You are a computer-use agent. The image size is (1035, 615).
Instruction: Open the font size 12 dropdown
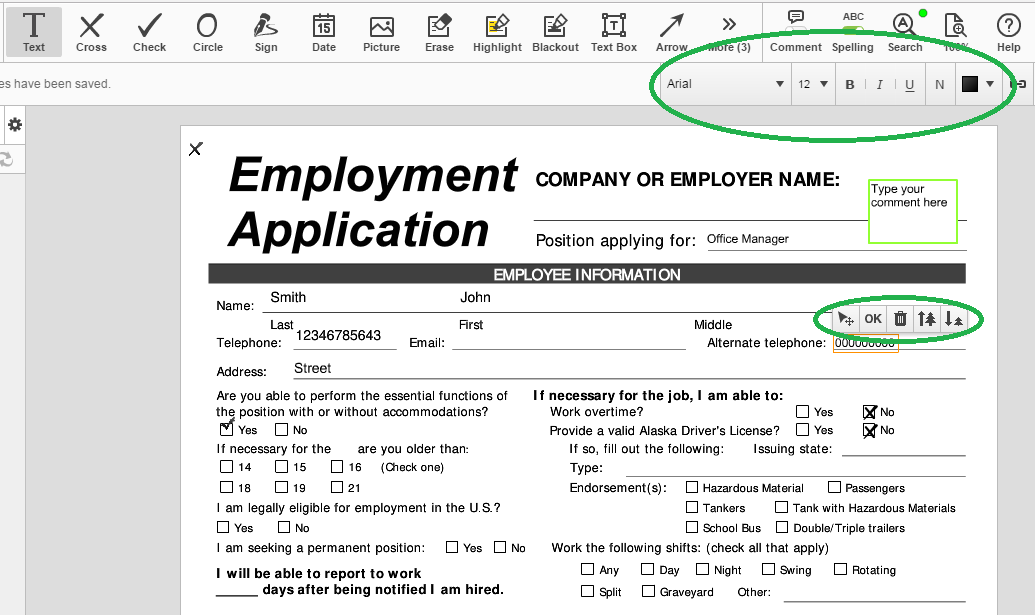[813, 84]
